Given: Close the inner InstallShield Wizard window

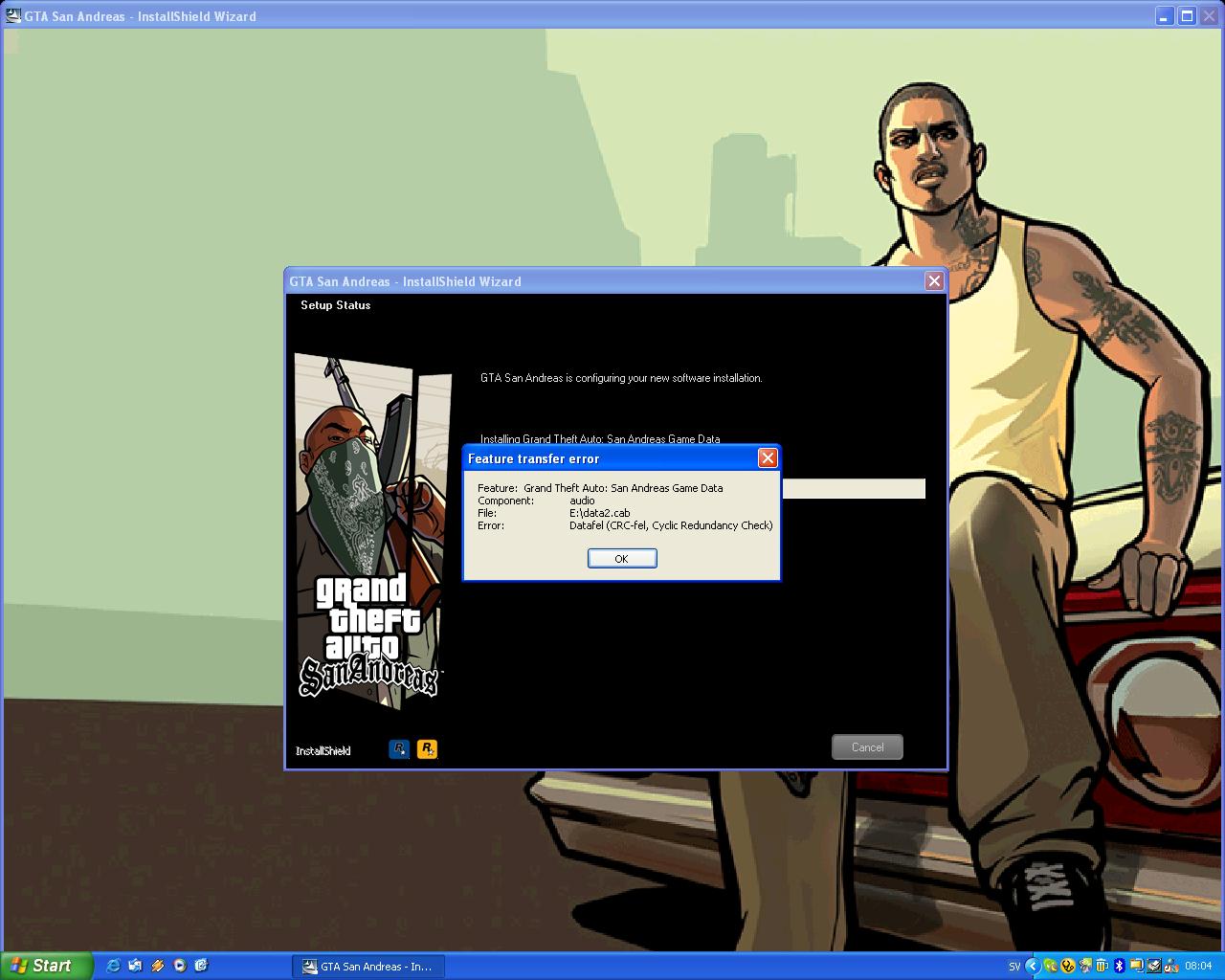Looking at the screenshot, I should (x=934, y=280).
